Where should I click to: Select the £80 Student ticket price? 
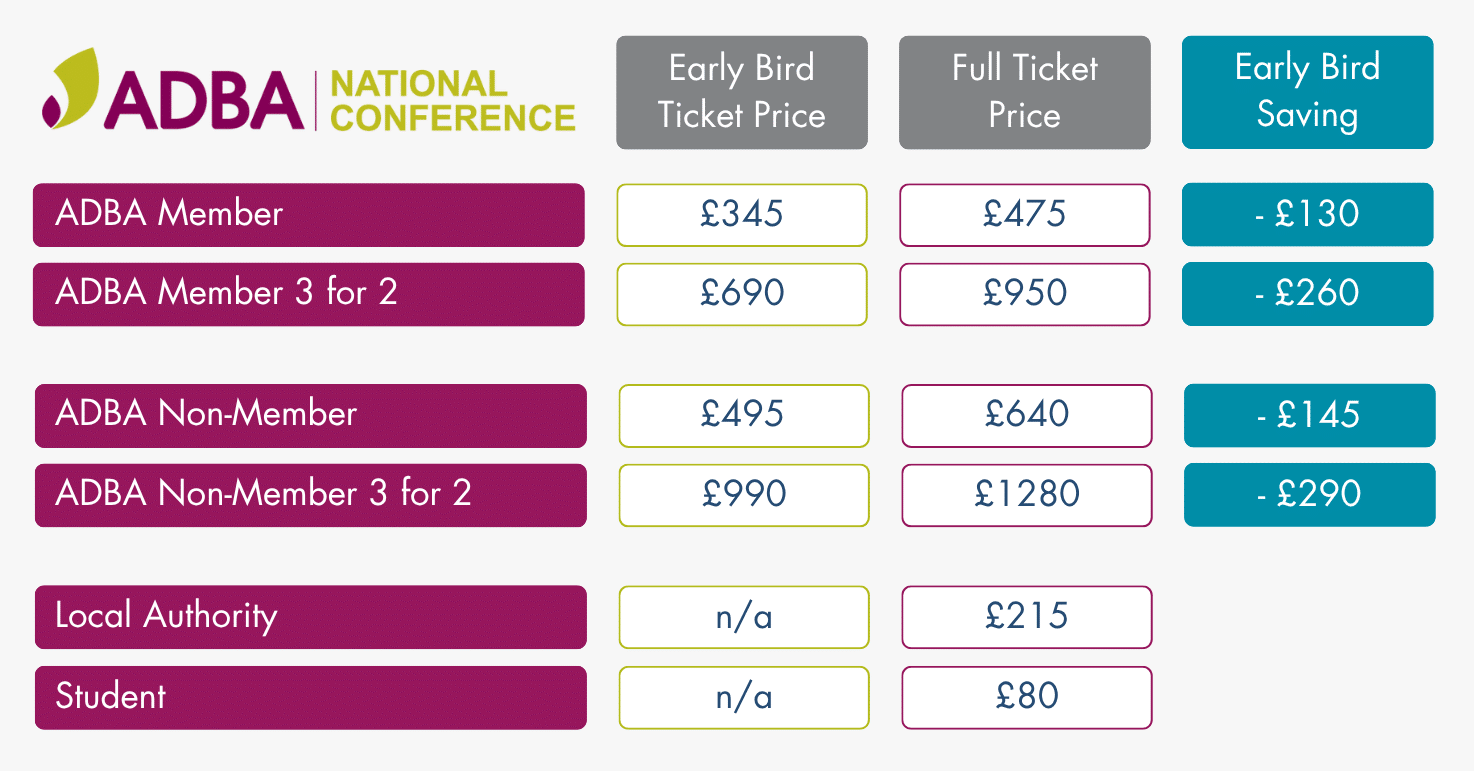point(1027,697)
